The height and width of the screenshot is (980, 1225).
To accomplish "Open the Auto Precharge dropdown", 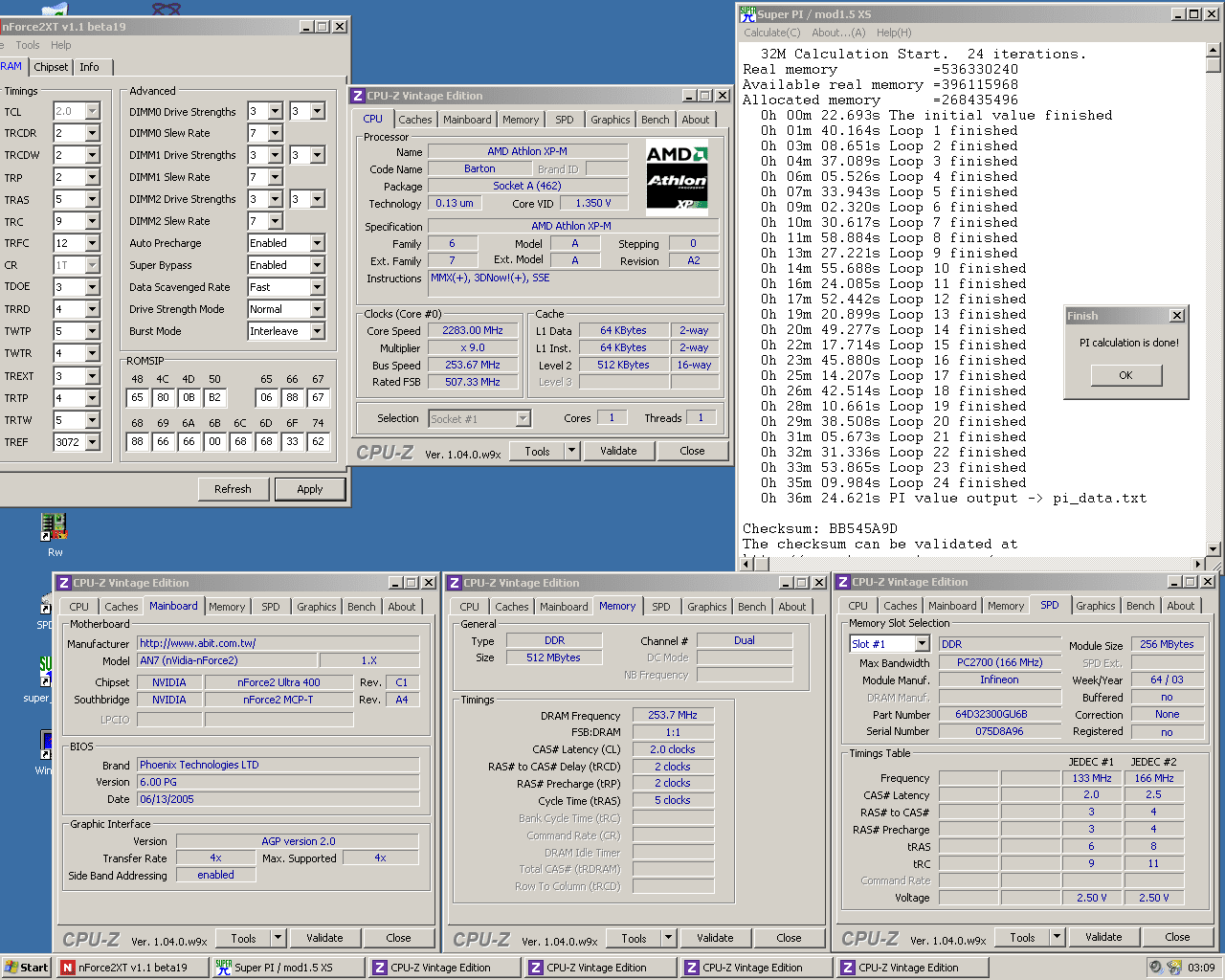I will (x=317, y=243).
